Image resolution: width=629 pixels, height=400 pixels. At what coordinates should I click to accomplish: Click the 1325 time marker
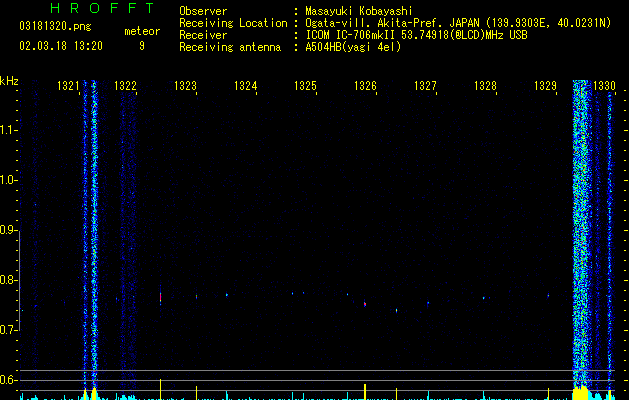(305, 86)
